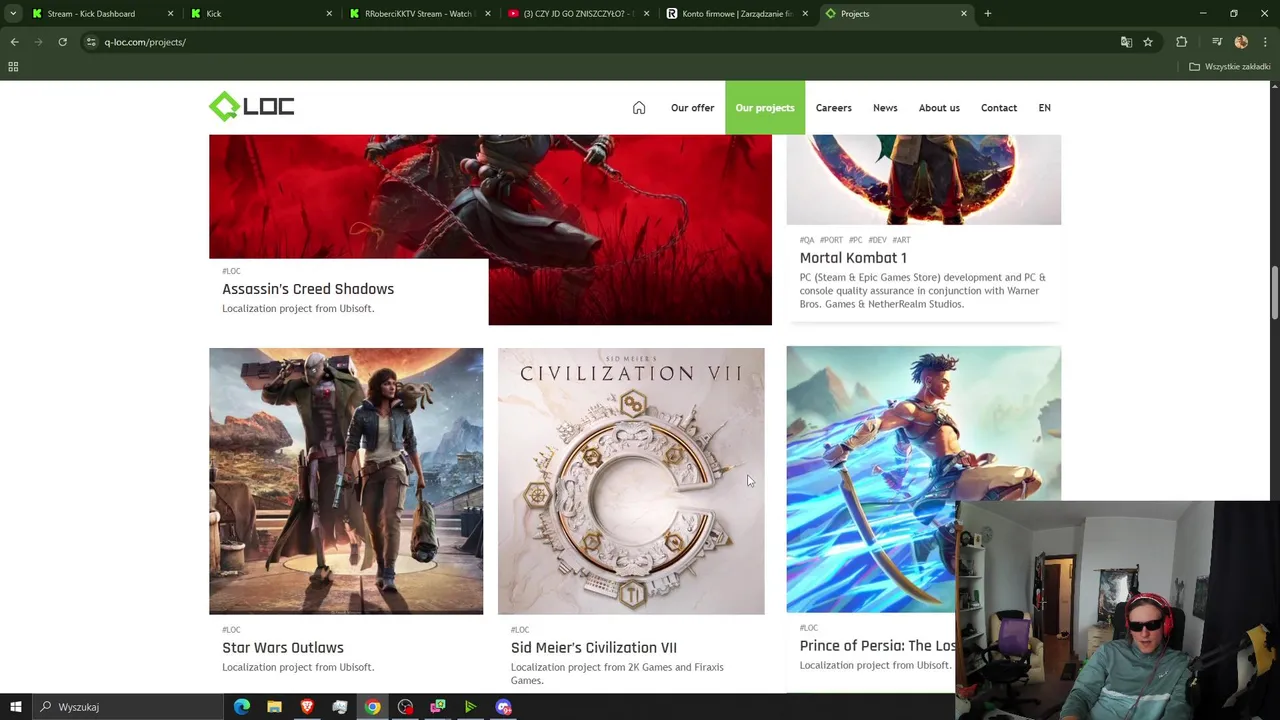This screenshot has height=720, width=1280.
Task: Launch Brave browser from the taskbar
Action: [307, 707]
